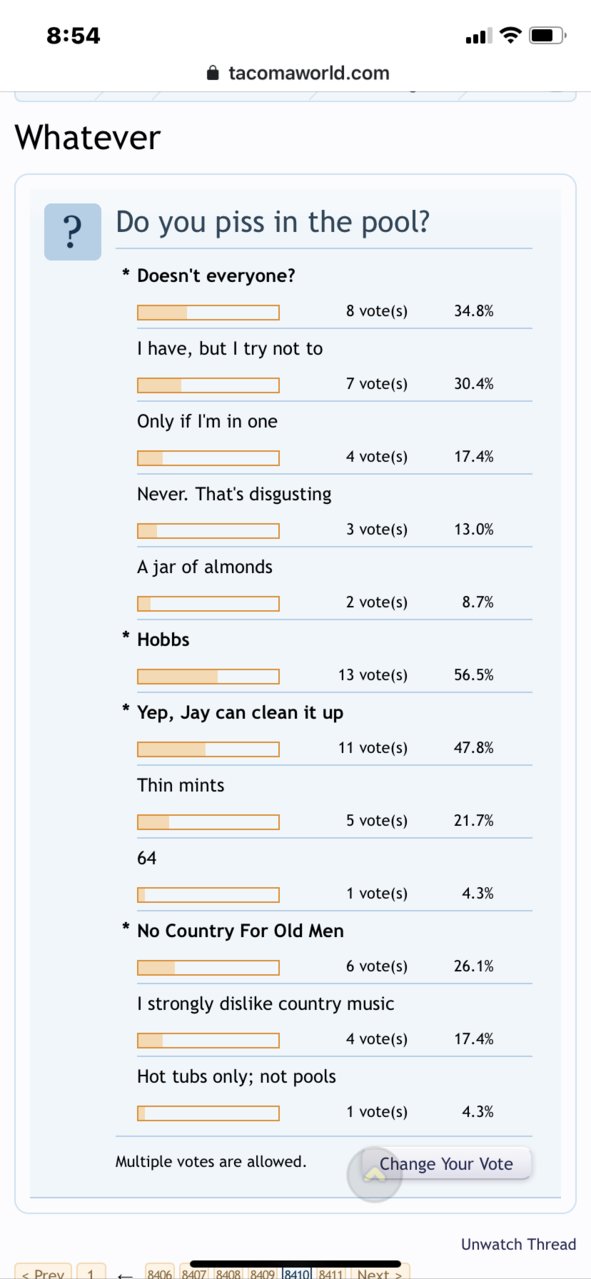The height and width of the screenshot is (1279, 591).
Task: Tap the poll question mark icon
Action: tap(72, 232)
